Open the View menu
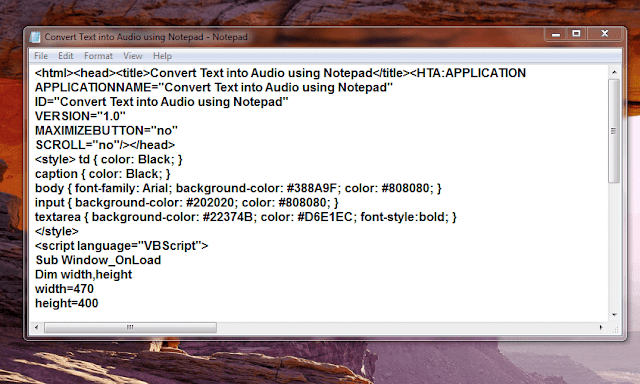The width and height of the screenshot is (640, 384). pos(133,56)
